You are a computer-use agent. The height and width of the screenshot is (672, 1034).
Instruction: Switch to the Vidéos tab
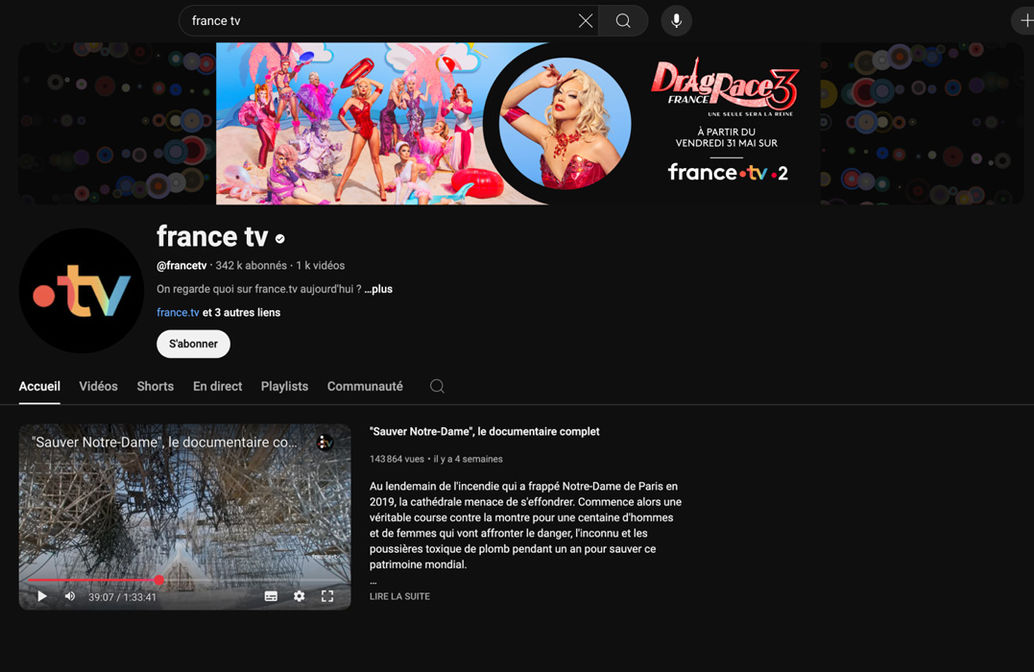[x=98, y=386]
